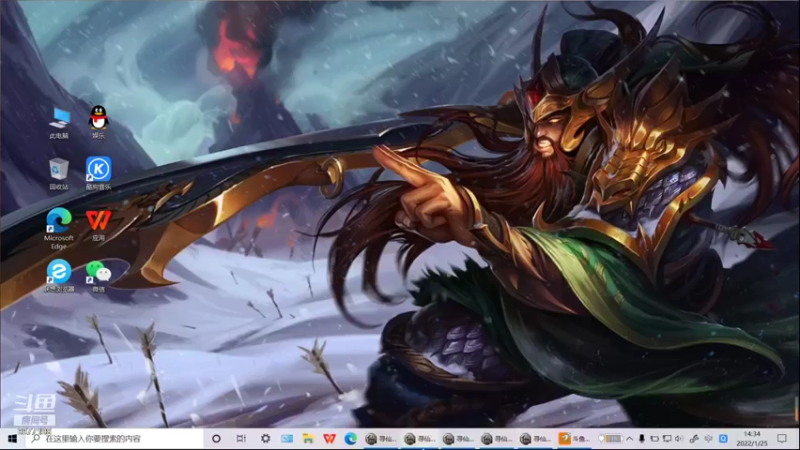Open the blue mail-like icon on the taskbar
This screenshot has height=450, width=800.
(x=287, y=439)
